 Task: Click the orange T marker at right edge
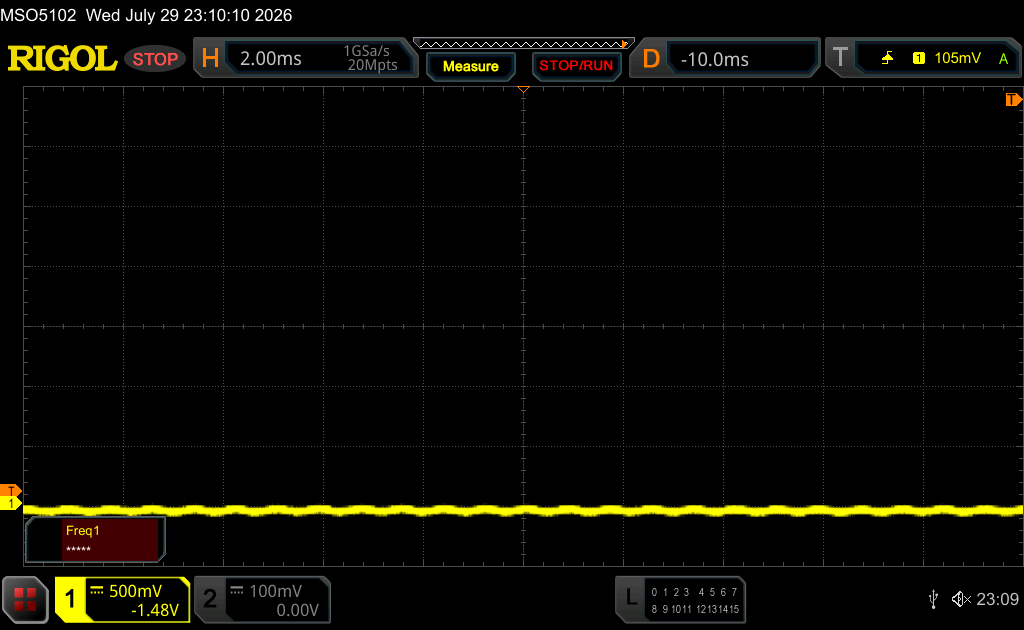coord(1013,99)
